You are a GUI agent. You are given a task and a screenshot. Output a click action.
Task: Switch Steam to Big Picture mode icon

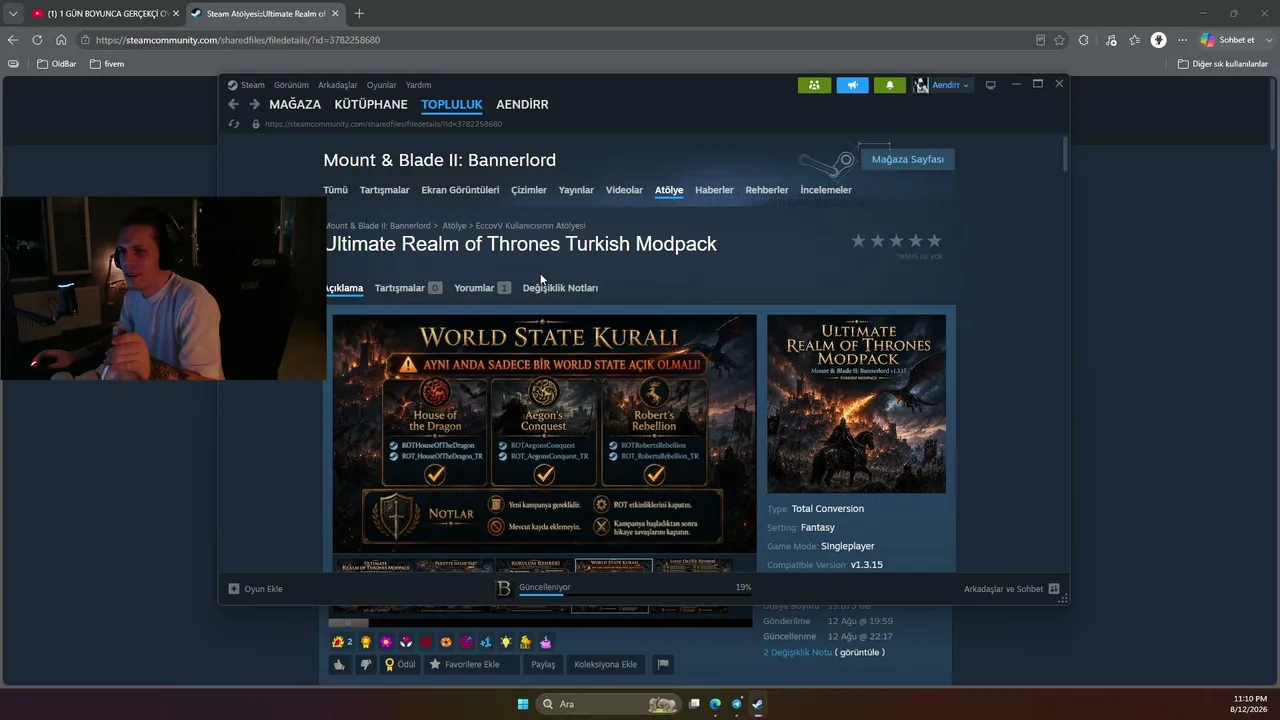coord(990,85)
